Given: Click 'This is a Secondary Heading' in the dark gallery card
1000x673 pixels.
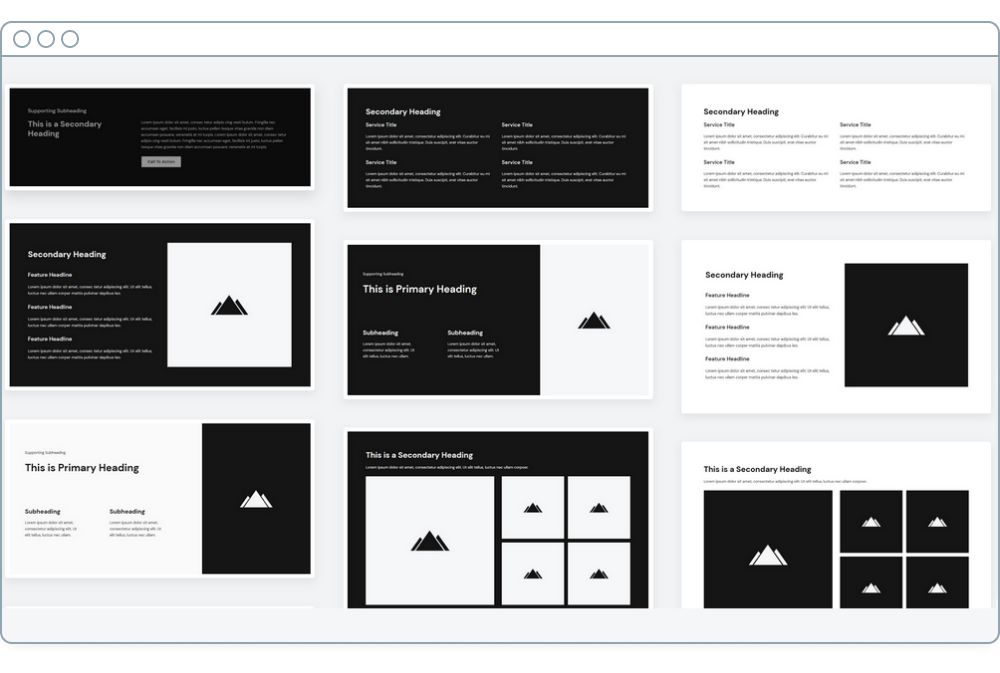Looking at the screenshot, I should 419,455.
